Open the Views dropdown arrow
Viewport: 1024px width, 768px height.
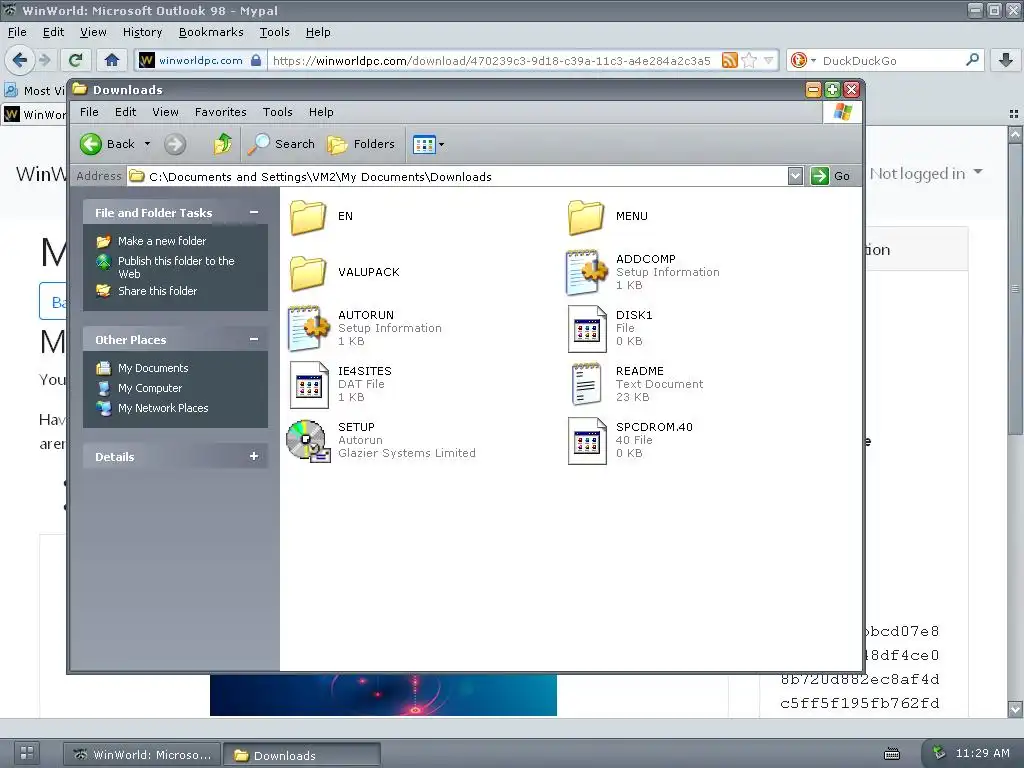coord(441,144)
